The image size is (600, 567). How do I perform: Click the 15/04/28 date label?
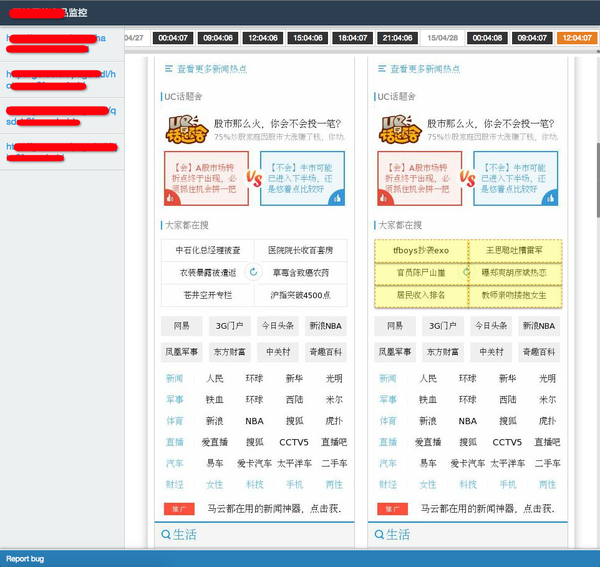point(442,38)
